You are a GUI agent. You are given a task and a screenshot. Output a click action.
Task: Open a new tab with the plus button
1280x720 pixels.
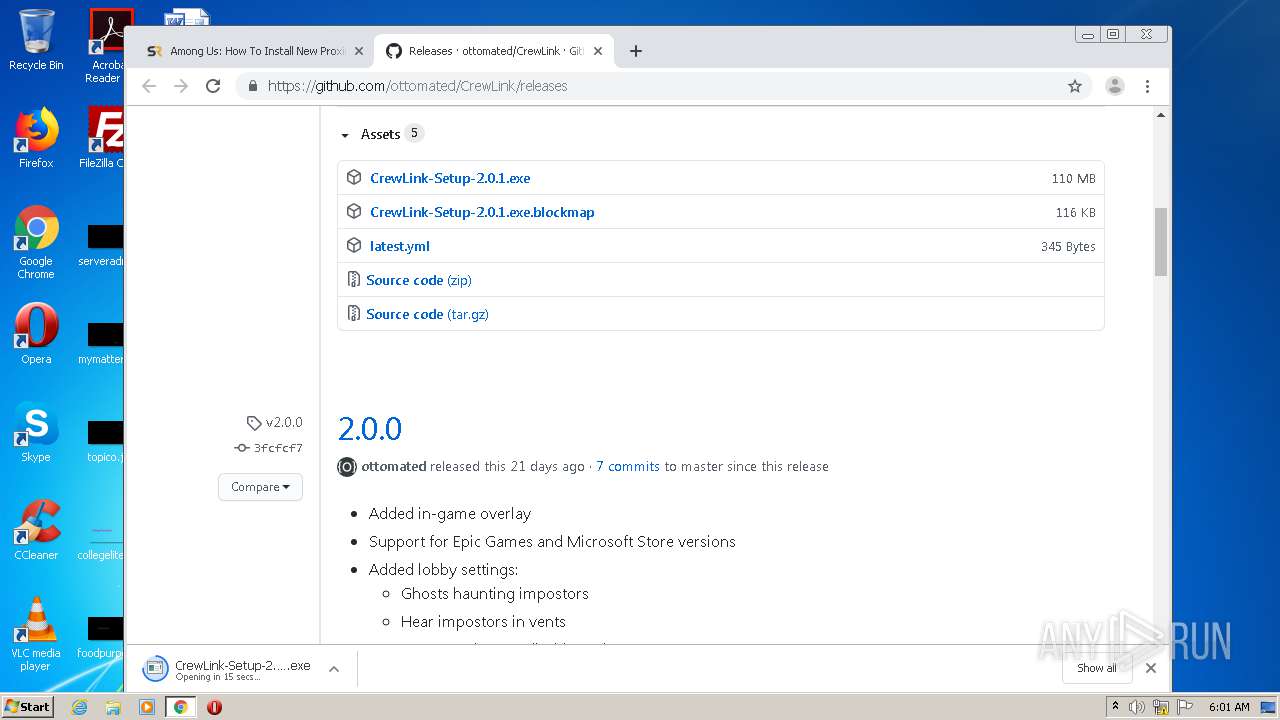point(636,51)
